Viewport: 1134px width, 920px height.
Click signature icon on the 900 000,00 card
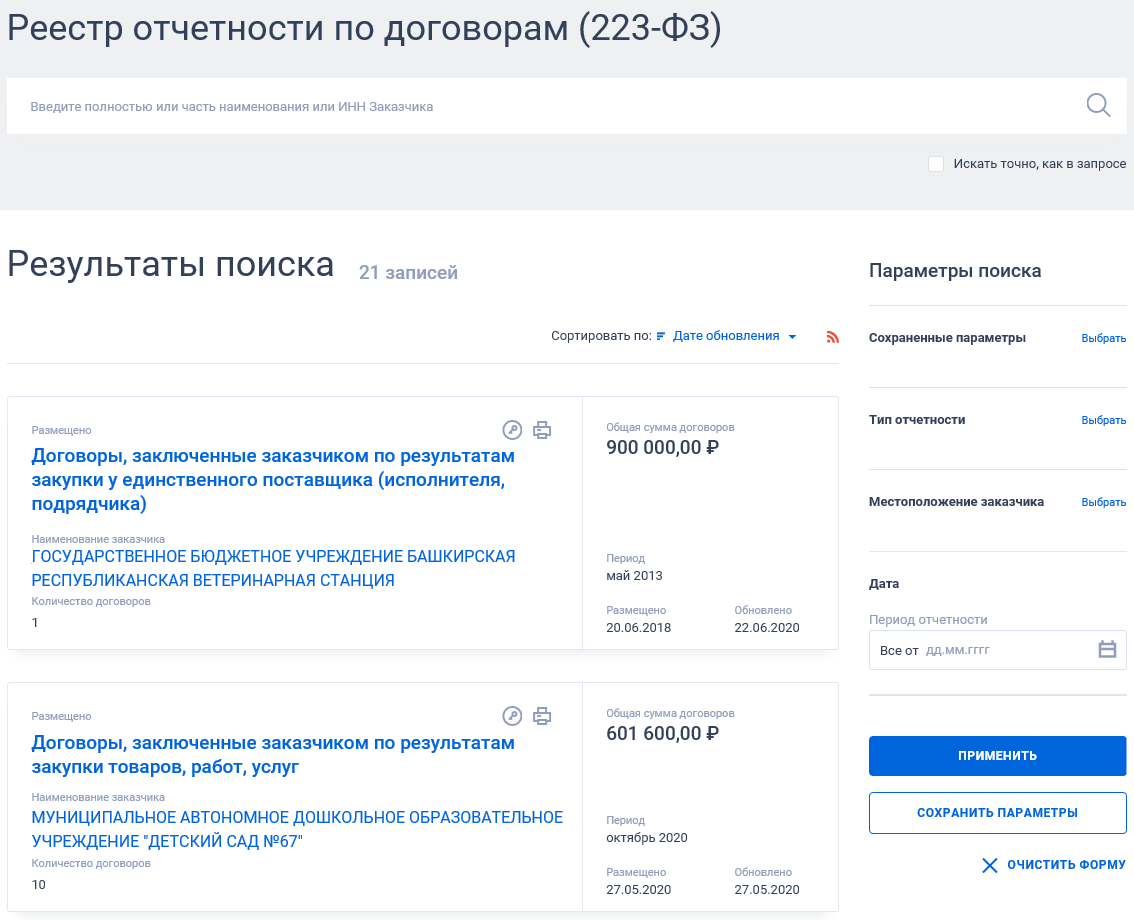coord(512,430)
